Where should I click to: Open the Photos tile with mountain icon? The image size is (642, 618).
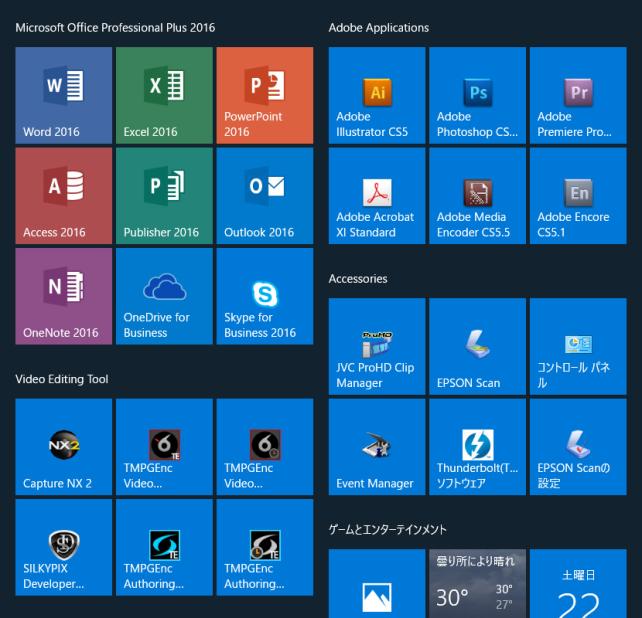pyautogui.click(x=377, y=584)
